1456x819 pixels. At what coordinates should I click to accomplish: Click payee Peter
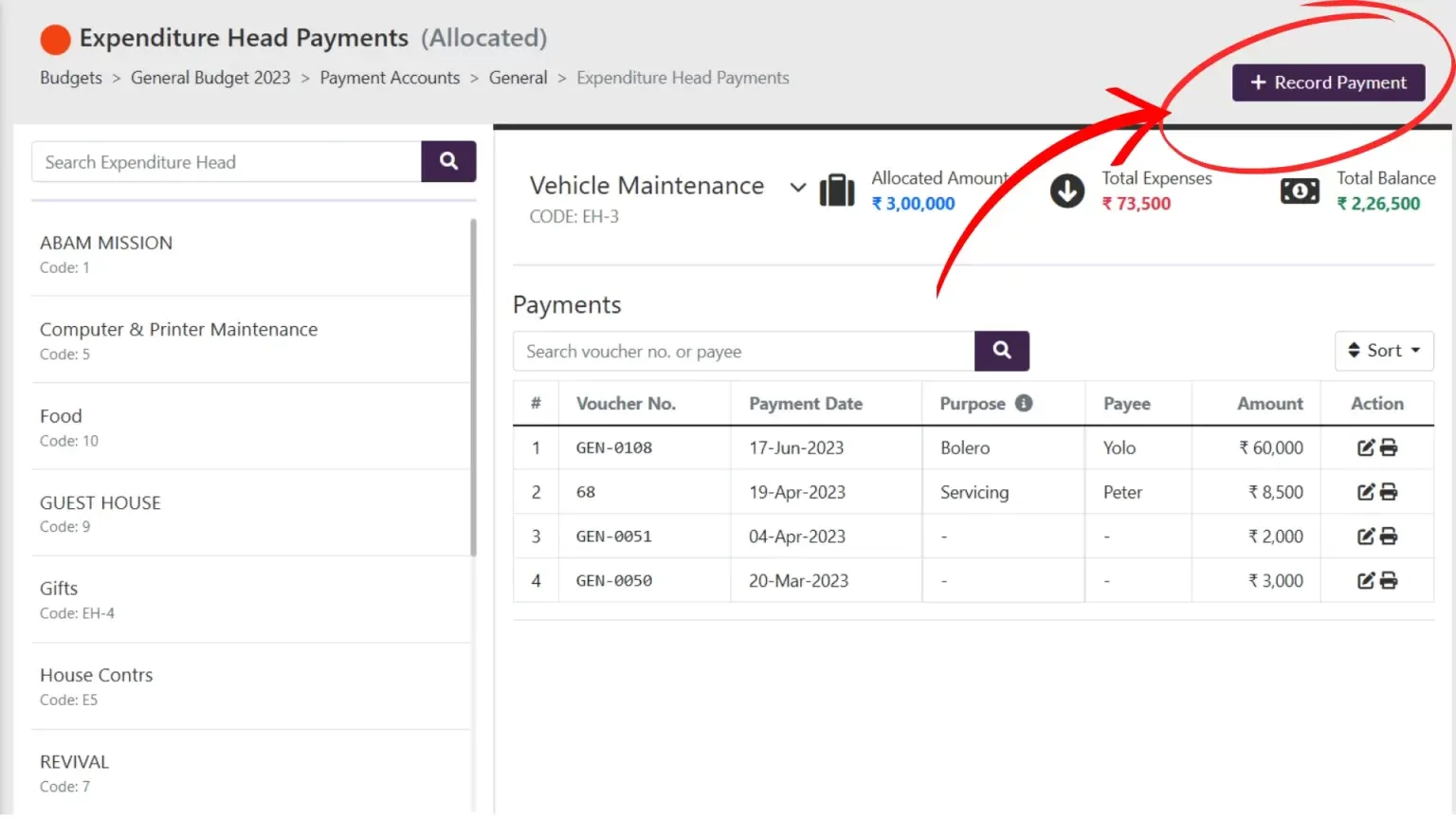[1123, 492]
